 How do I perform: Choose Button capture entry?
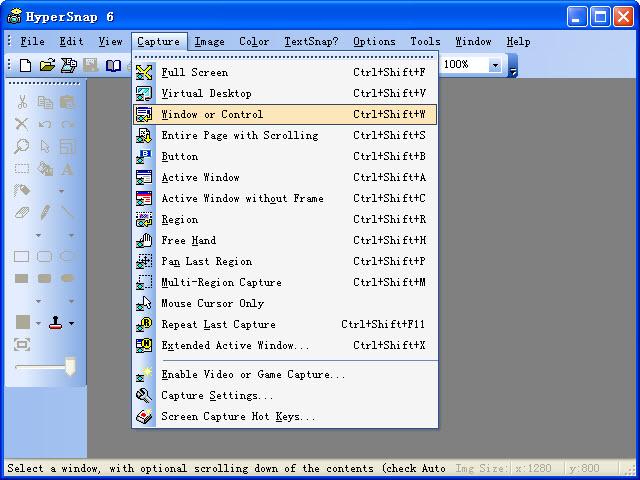[285, 156]
